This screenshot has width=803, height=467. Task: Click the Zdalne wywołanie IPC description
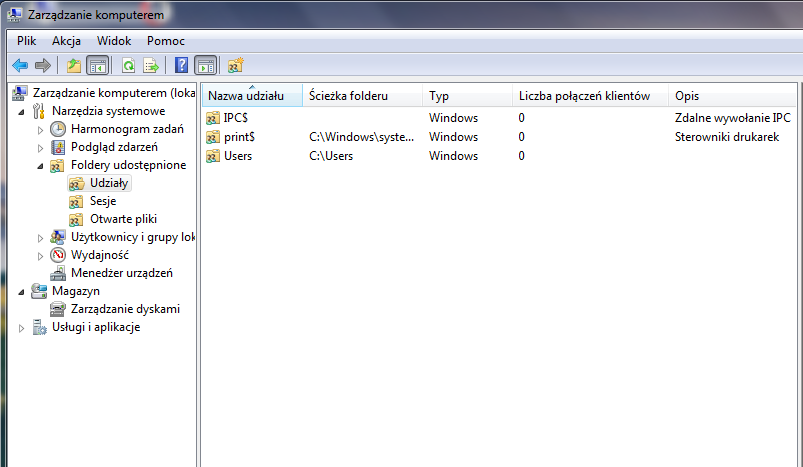pos(733,118)
